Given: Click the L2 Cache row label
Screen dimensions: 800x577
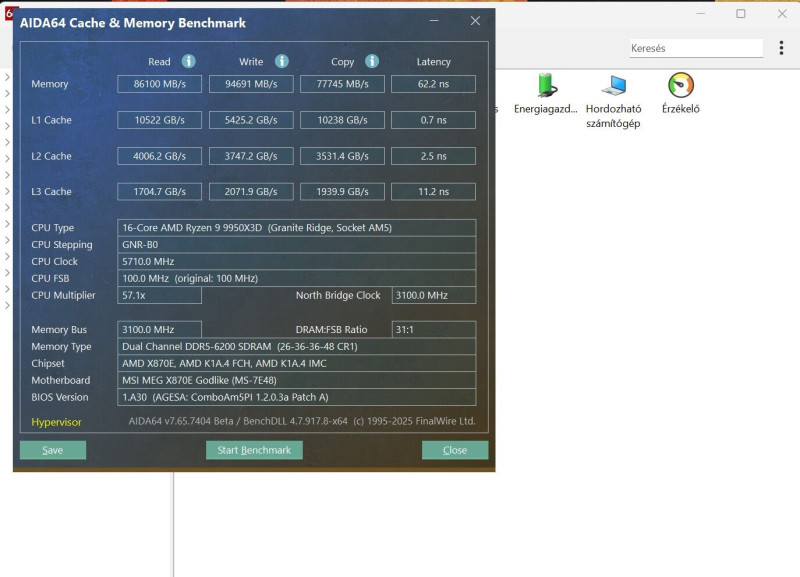Looking at the screenshot, I should [51, 156].
